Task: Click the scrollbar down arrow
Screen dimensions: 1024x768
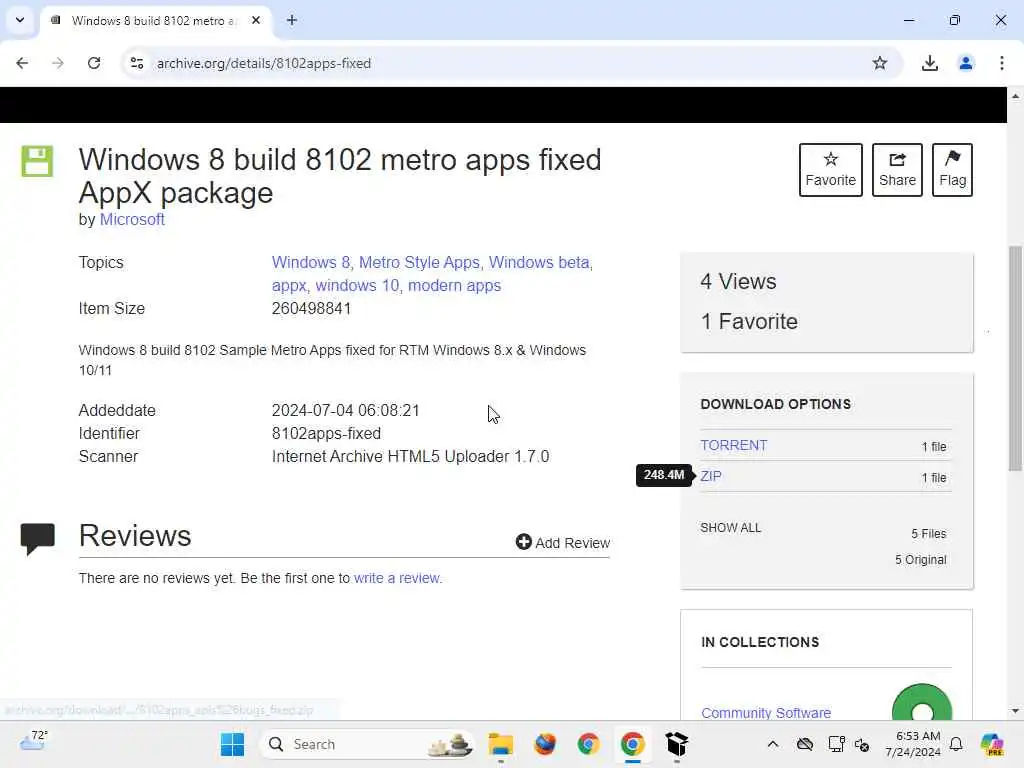Action: [x=1015, y=711]
